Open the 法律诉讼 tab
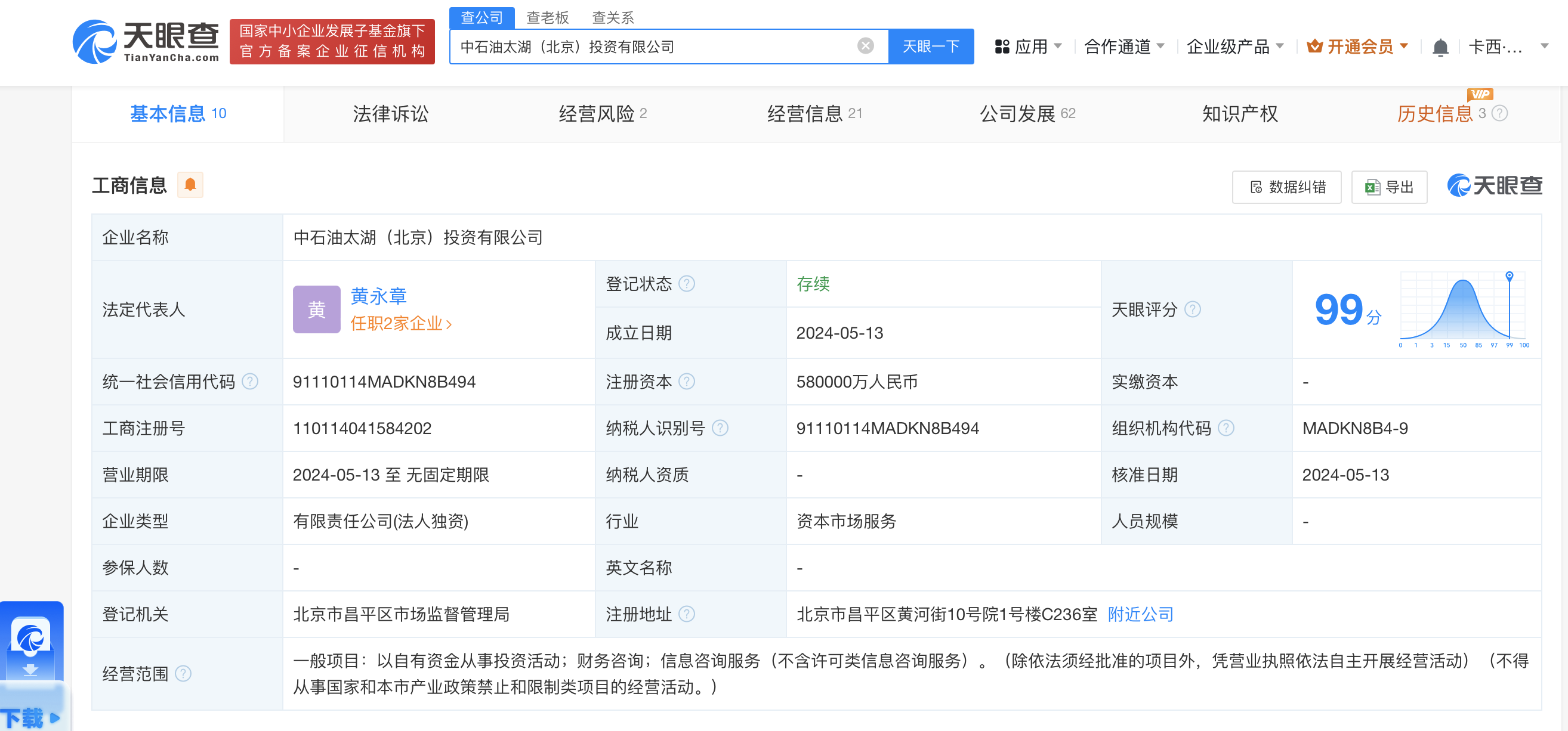The height and width of the screenshot is (731, 1568). click(390, 114)
